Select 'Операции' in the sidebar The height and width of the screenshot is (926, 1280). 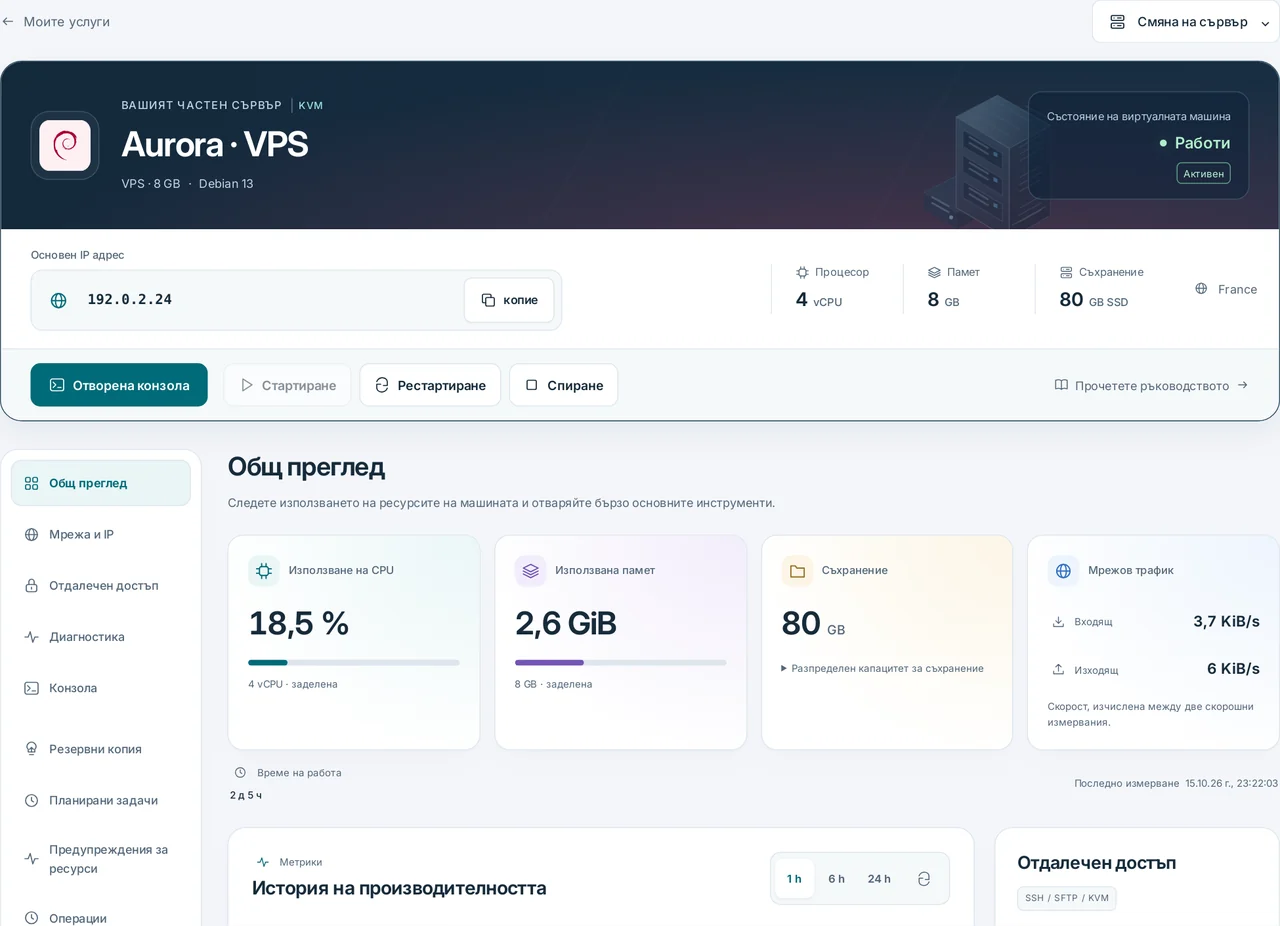[x=101, y=918]
